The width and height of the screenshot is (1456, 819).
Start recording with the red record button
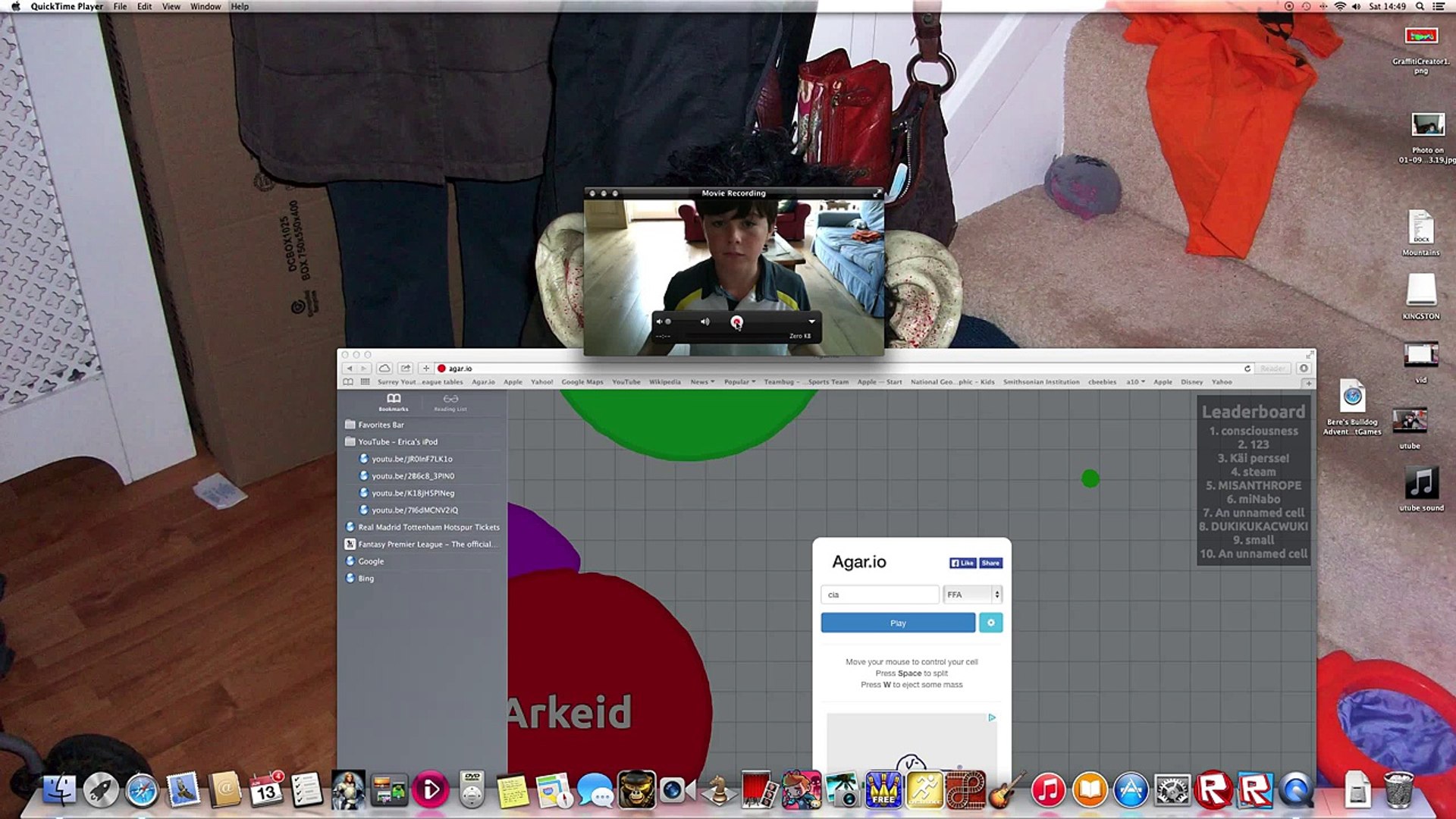[x=736, y=322]
